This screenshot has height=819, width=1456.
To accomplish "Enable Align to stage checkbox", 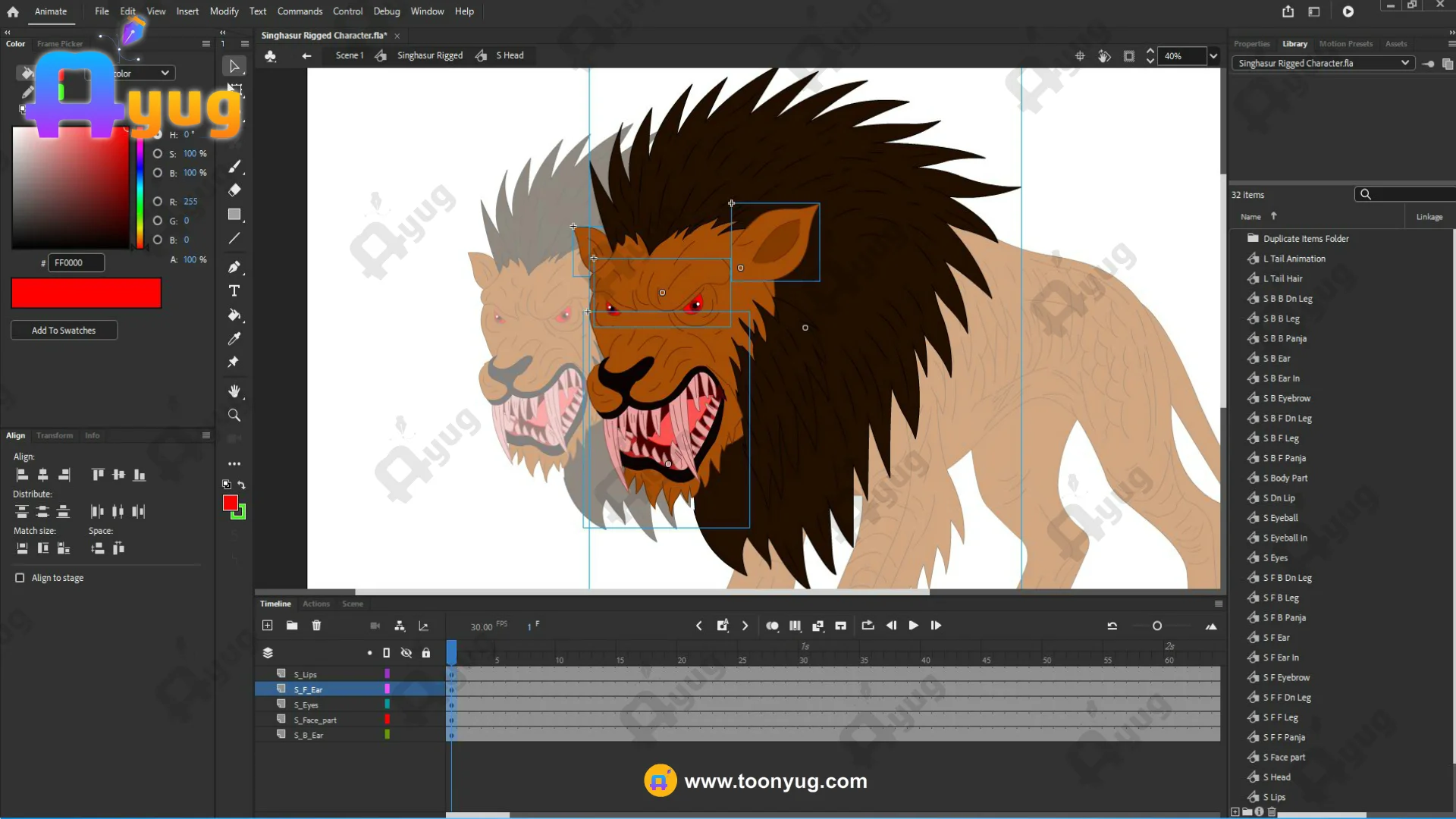I will coord(20,578).
